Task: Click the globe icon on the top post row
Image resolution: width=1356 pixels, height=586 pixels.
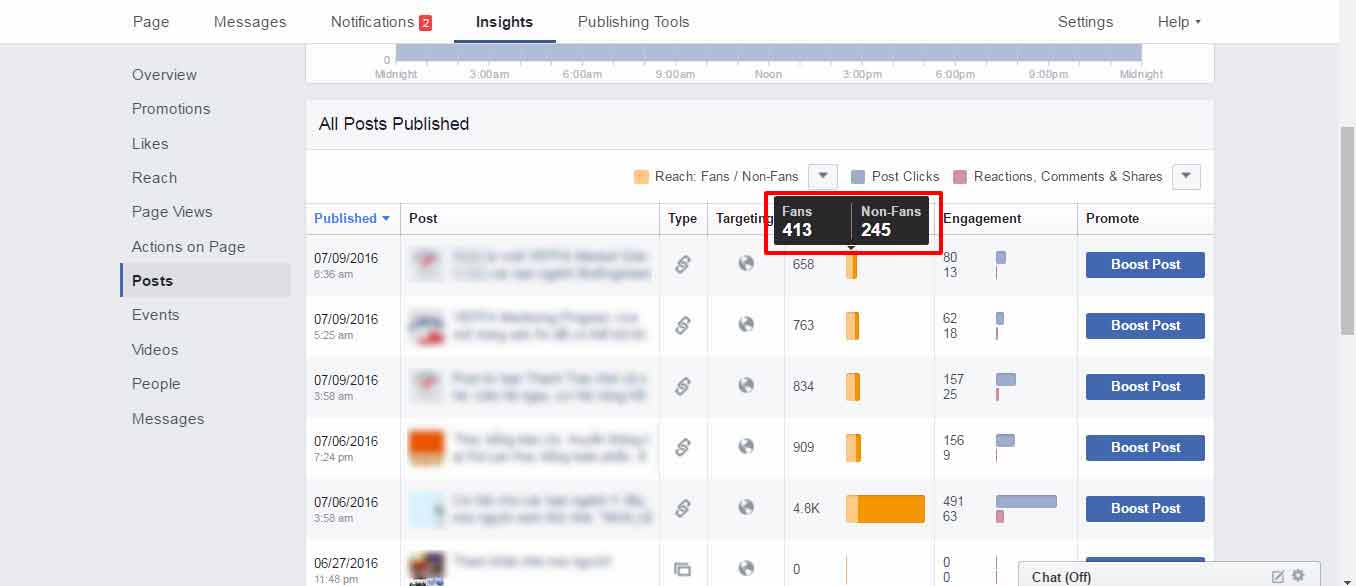Action: (744, 264)
